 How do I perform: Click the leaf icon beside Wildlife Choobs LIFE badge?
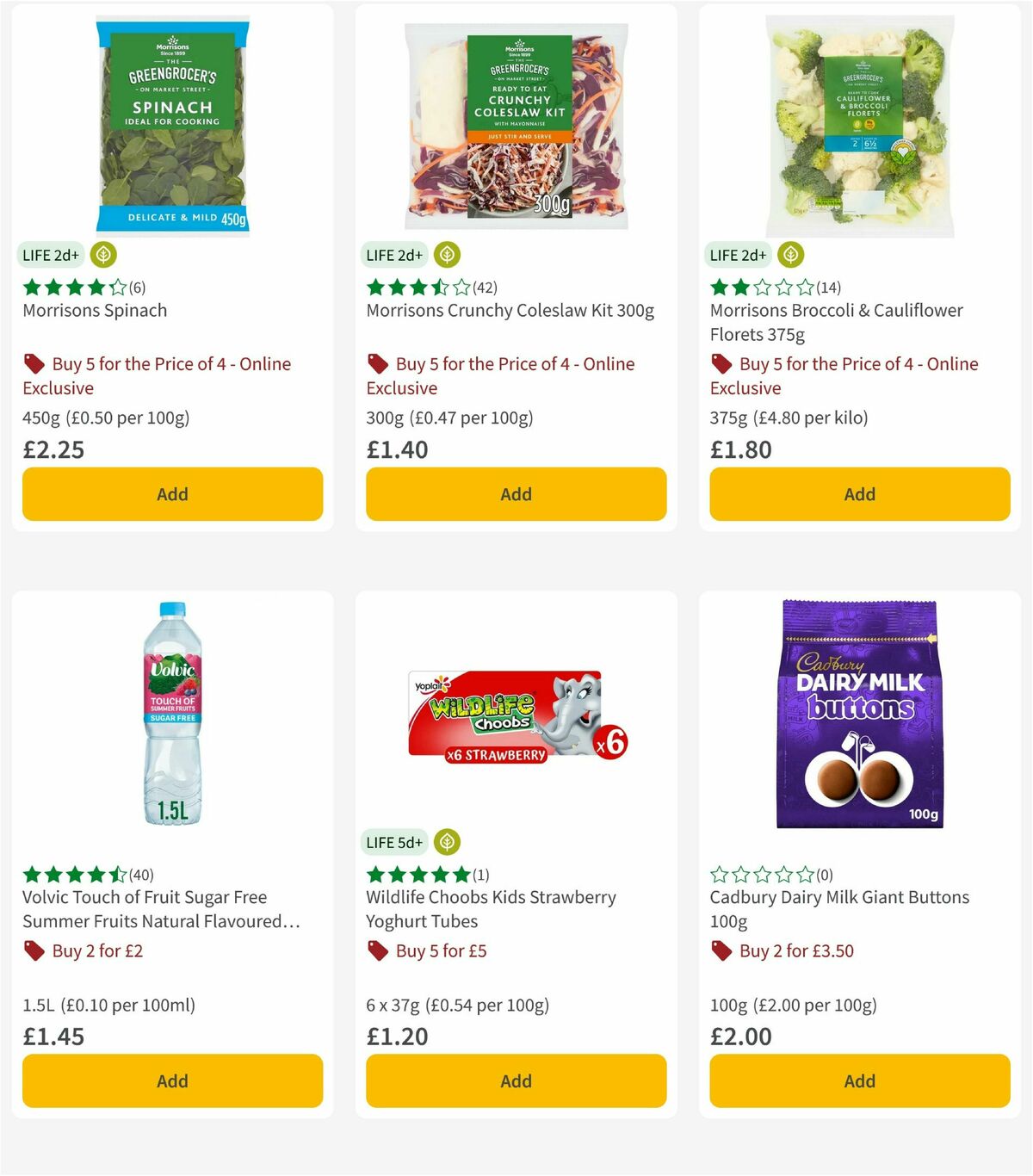[x=447, y=842]
